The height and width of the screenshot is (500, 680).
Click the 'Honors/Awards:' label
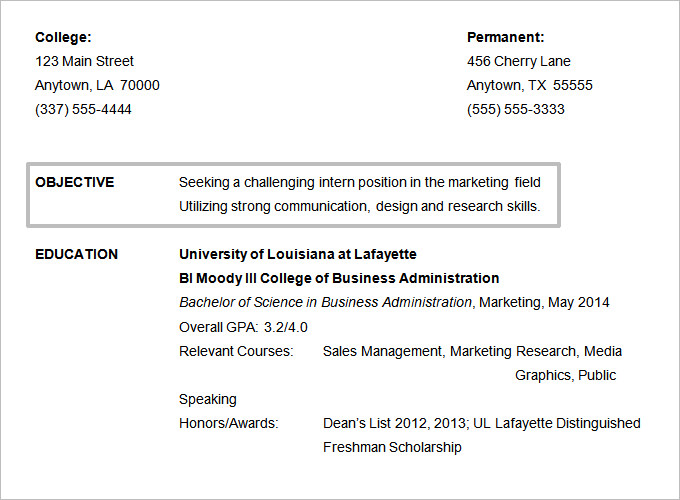228,423
